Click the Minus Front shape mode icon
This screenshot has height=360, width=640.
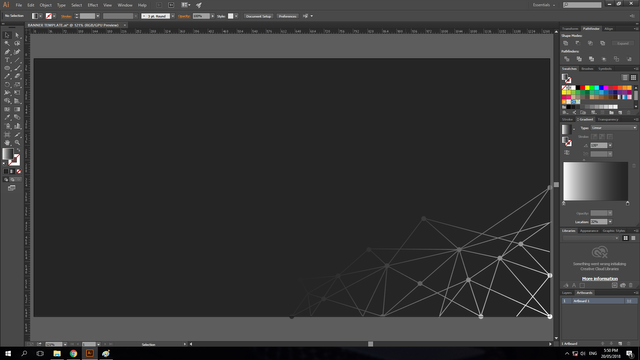click(578, 43)
